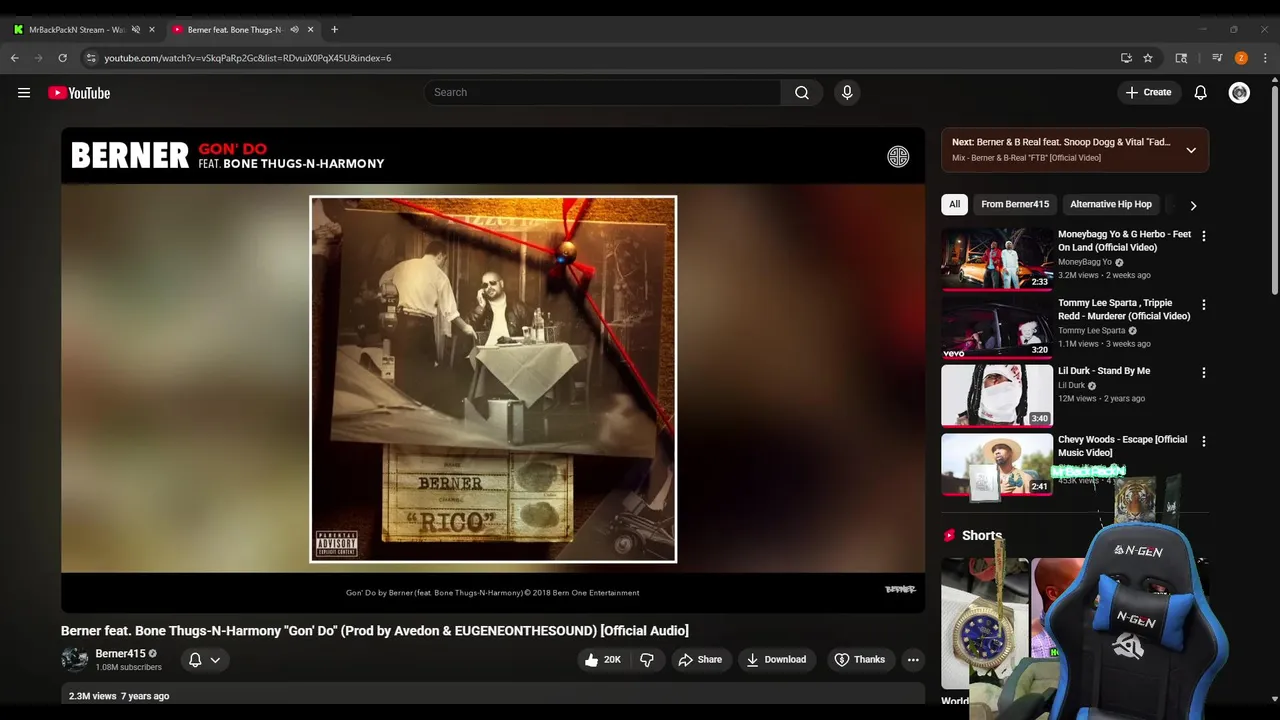Go to YouTube home via logo

[x=79, y=93]
